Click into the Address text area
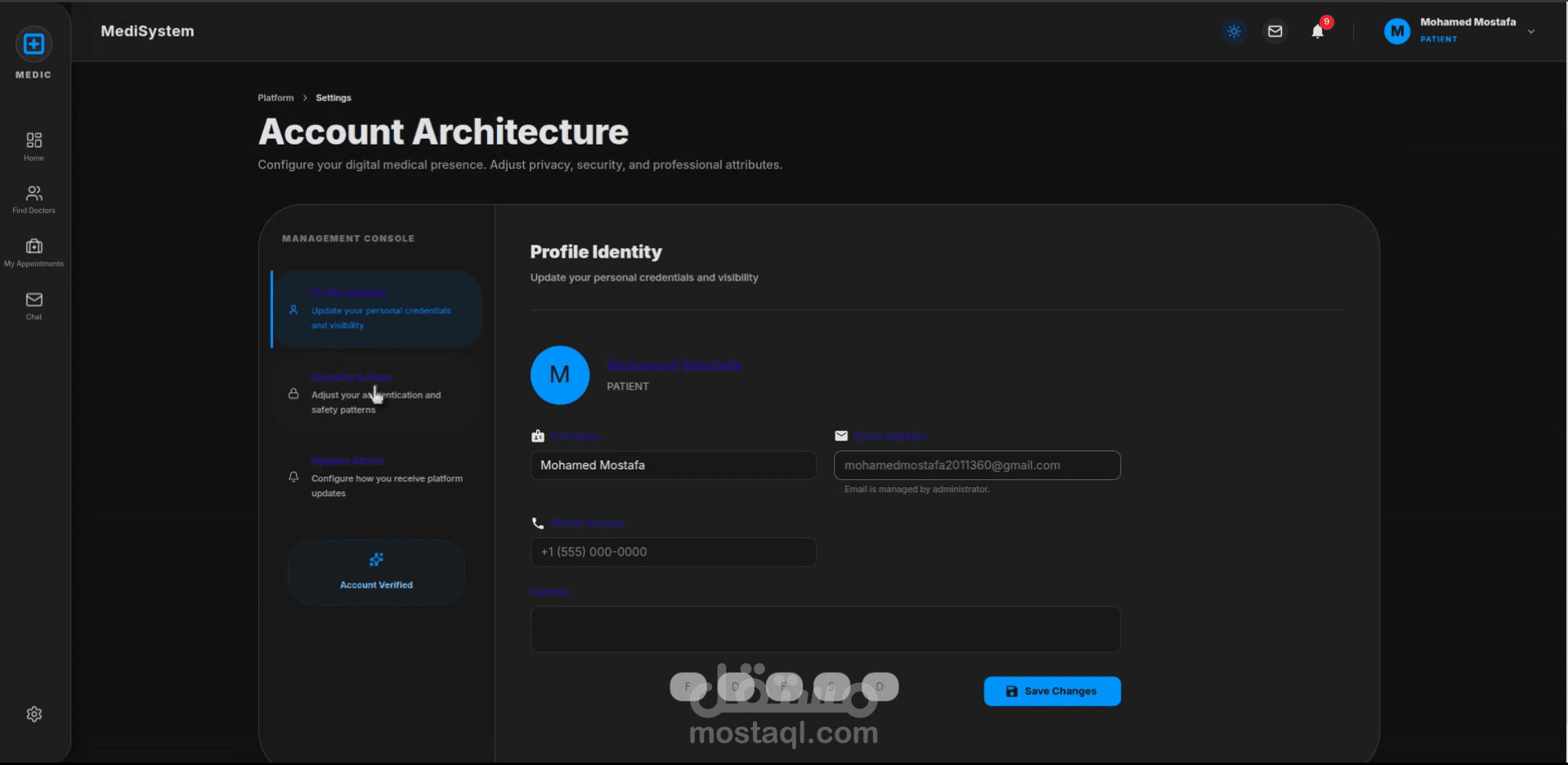Screen dimensions: 1568x765 (825, 629)
